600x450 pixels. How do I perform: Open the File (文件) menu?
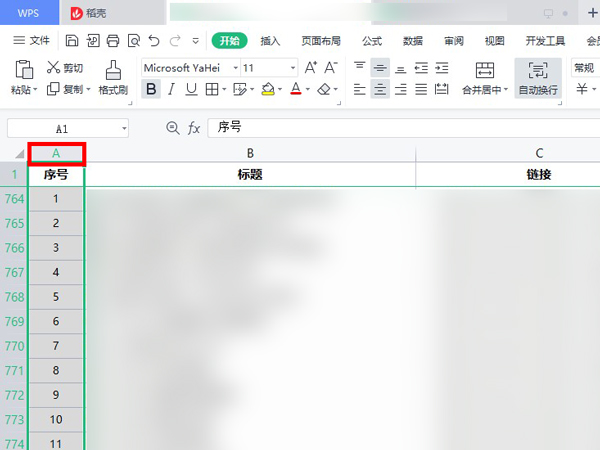tap(32, 41)
